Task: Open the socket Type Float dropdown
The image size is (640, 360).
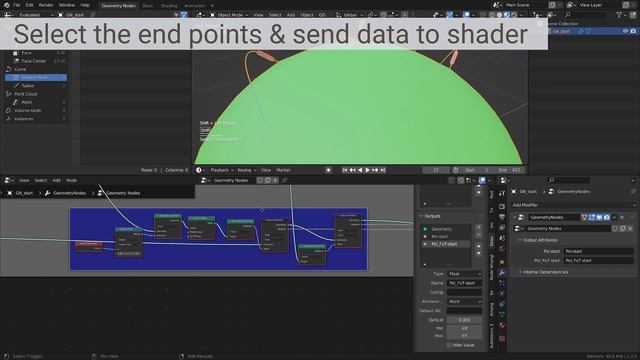Action: 464,274
